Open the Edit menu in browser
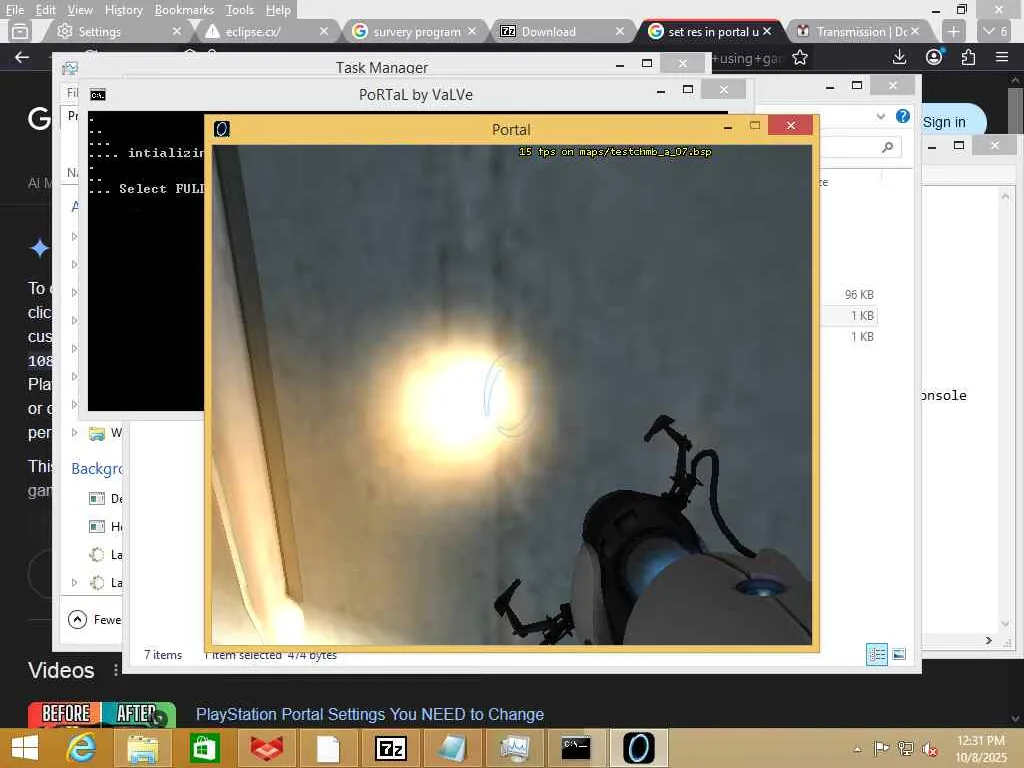1024x768 pixels. 45,10
